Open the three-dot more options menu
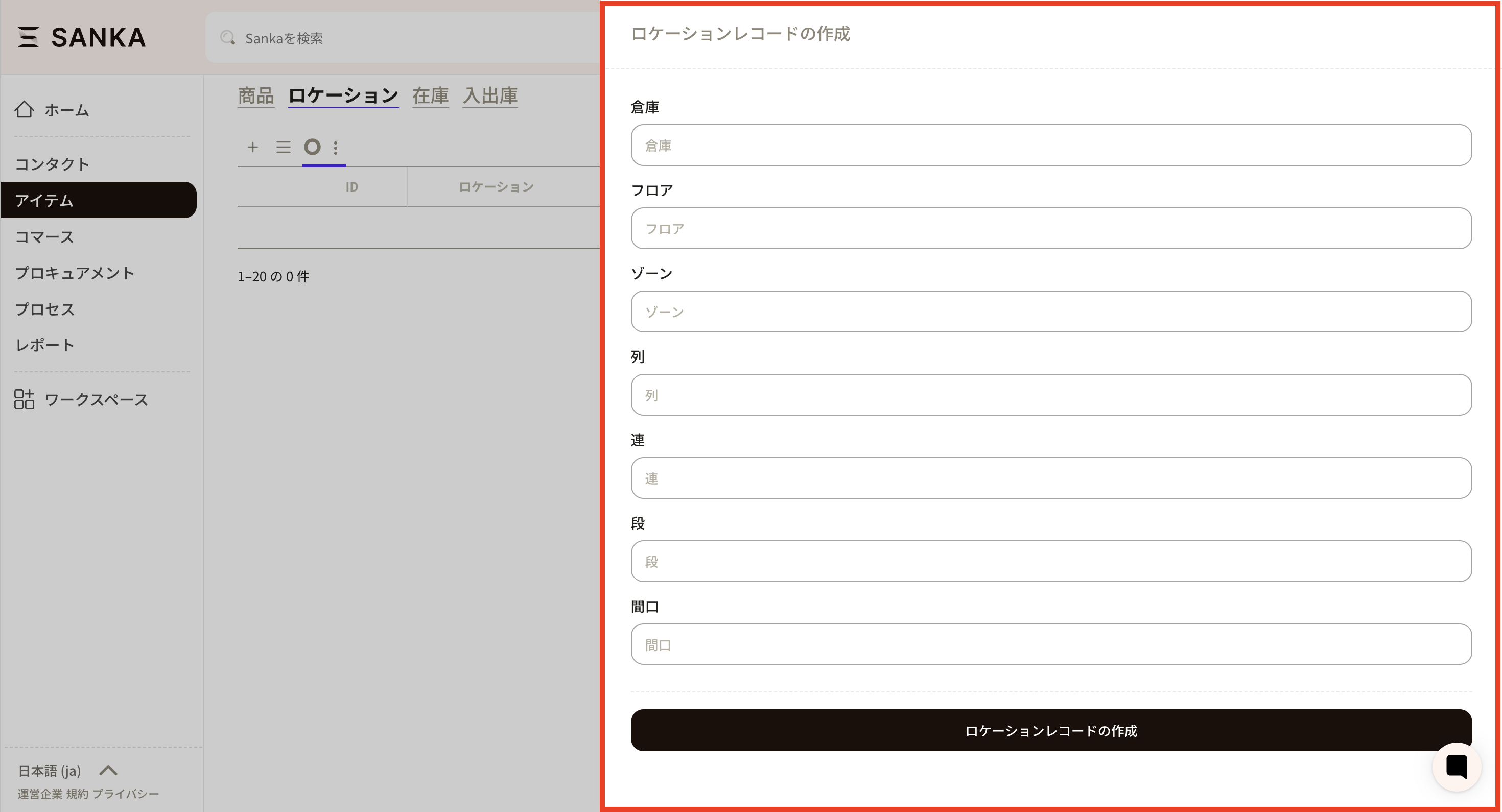Viewport: 1502px width, 812px height. (x=336, y=148)
